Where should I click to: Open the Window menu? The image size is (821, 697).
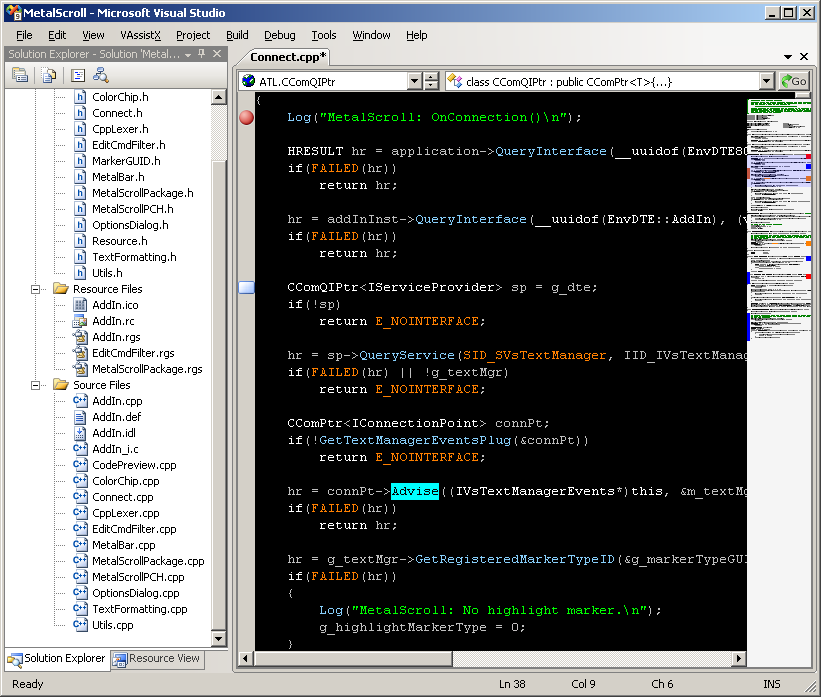[x=371, y=35]
